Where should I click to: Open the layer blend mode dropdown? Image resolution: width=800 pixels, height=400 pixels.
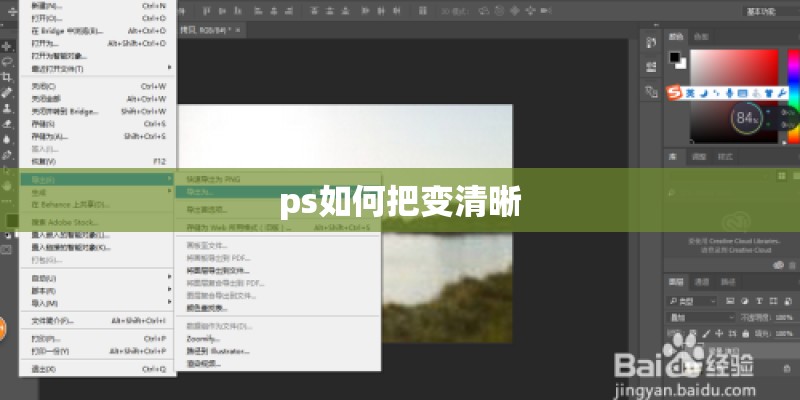click(702, 317)
